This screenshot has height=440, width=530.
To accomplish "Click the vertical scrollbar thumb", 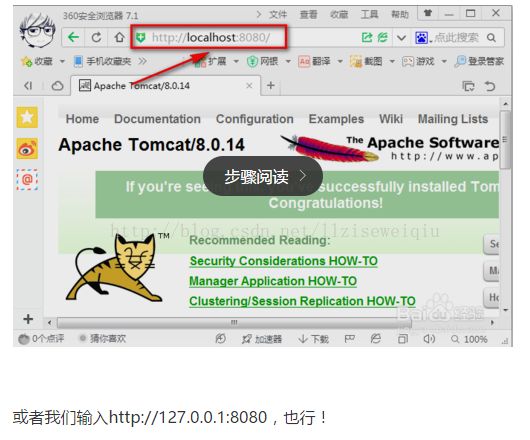I will point(505,139).
